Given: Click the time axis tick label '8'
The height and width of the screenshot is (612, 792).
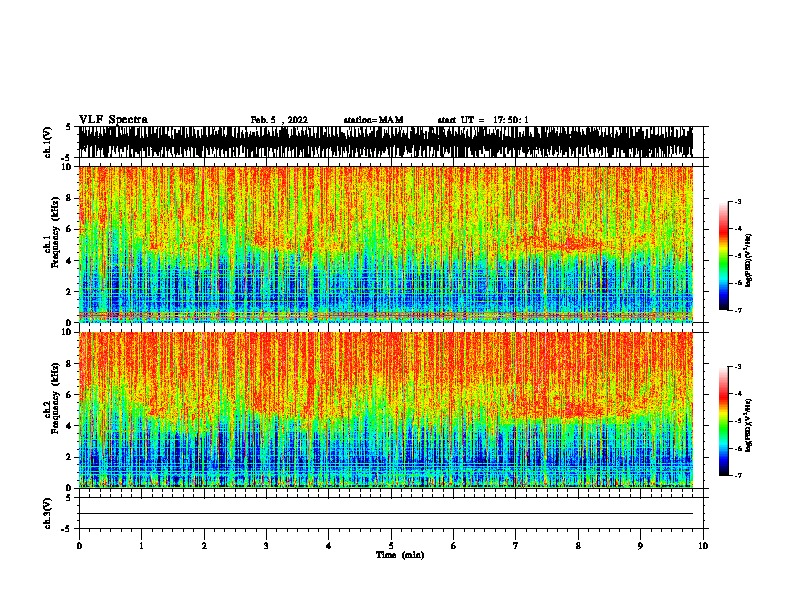Looking at the screenshot, I should click(x=578, y=546).
